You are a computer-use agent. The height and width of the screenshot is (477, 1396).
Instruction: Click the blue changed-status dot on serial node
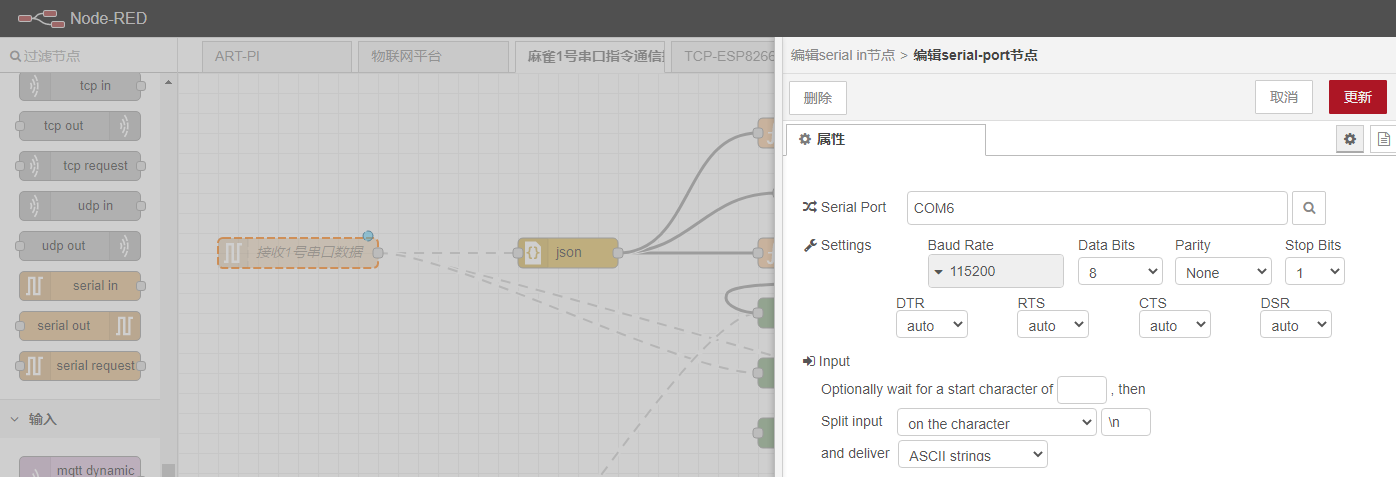[368, 236]
